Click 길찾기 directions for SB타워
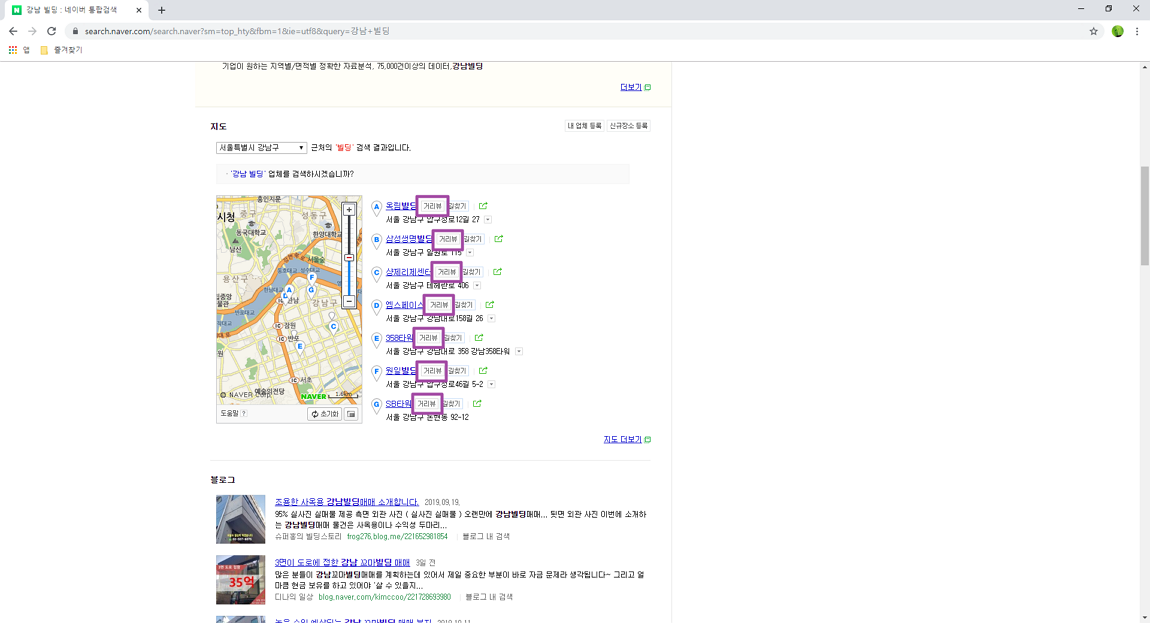 (x=453, y=404)
